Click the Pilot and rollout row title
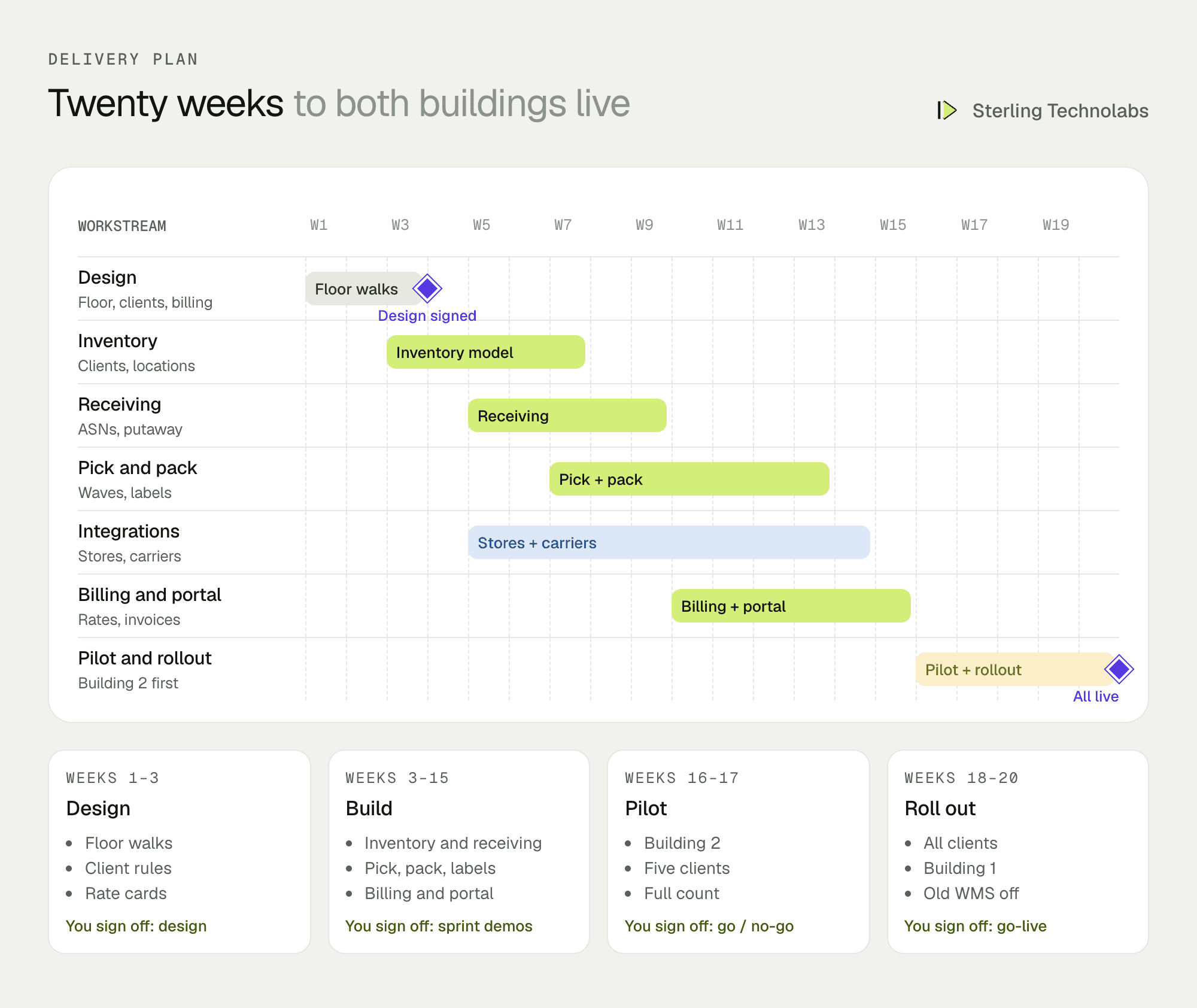 (145, 658)
